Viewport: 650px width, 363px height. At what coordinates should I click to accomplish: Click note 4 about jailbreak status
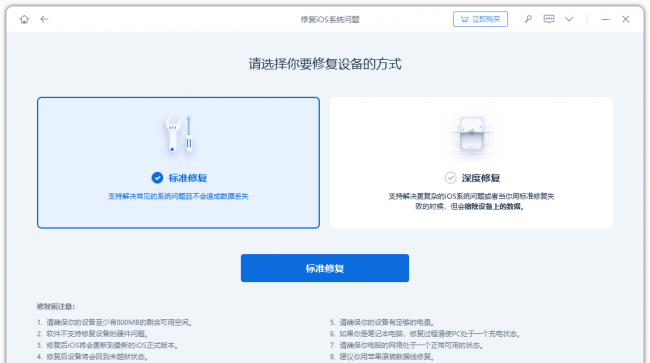pos(92,356)
